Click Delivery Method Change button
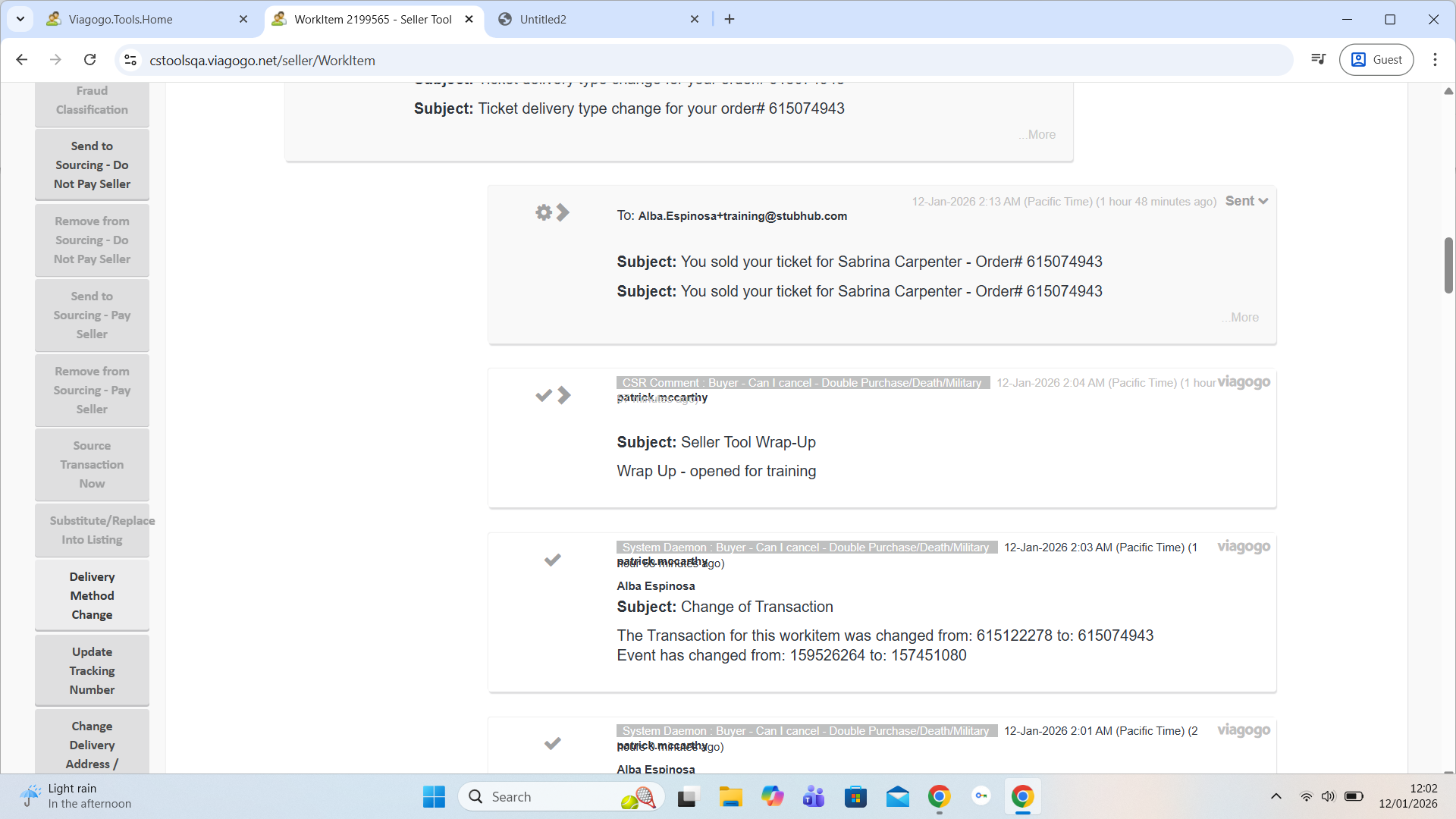The image size is (1456, 819). pos(92,595)
